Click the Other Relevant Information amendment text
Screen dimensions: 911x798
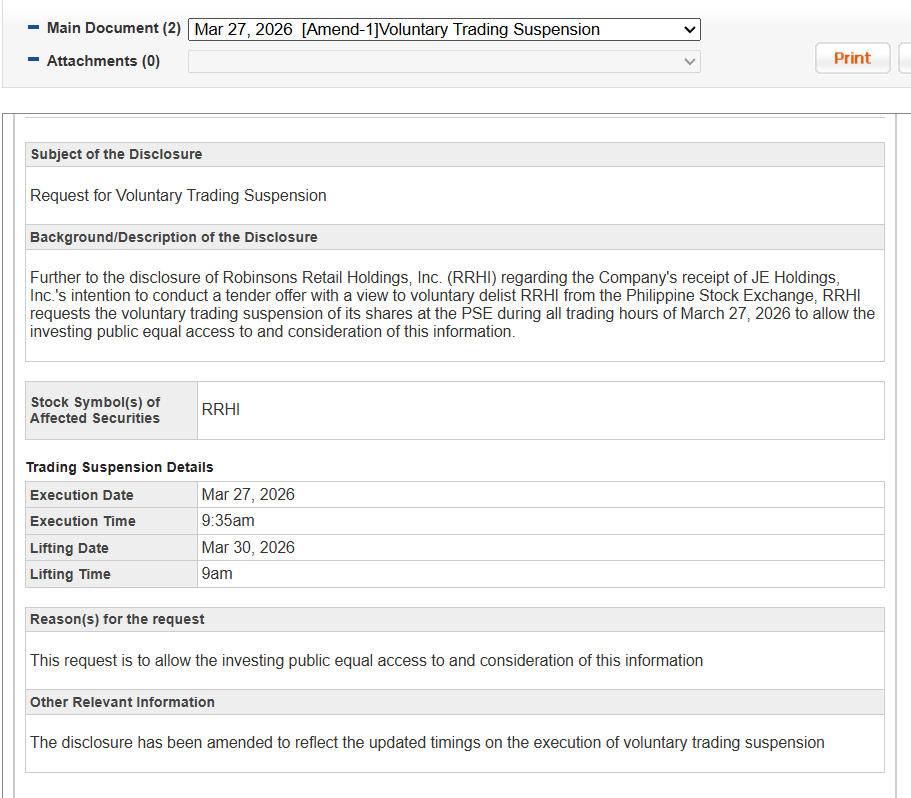[x=427, y=743]
